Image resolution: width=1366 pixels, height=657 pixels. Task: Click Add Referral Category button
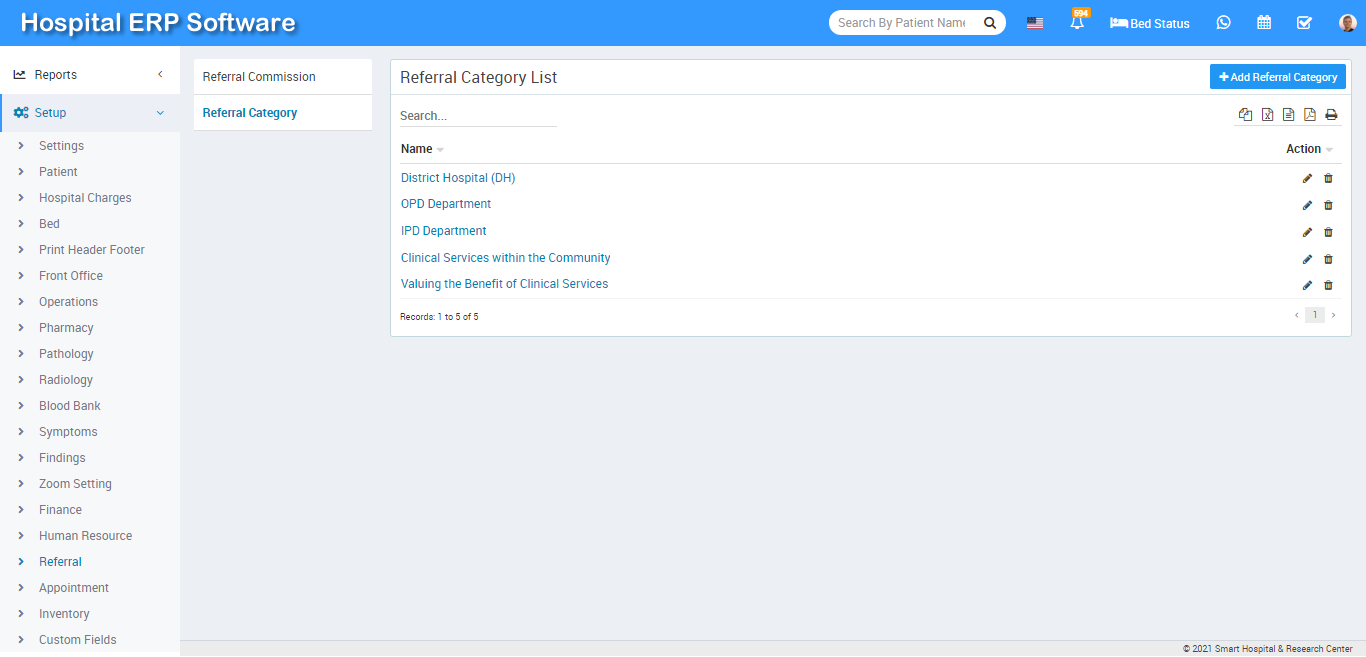tap(1277, 77)
